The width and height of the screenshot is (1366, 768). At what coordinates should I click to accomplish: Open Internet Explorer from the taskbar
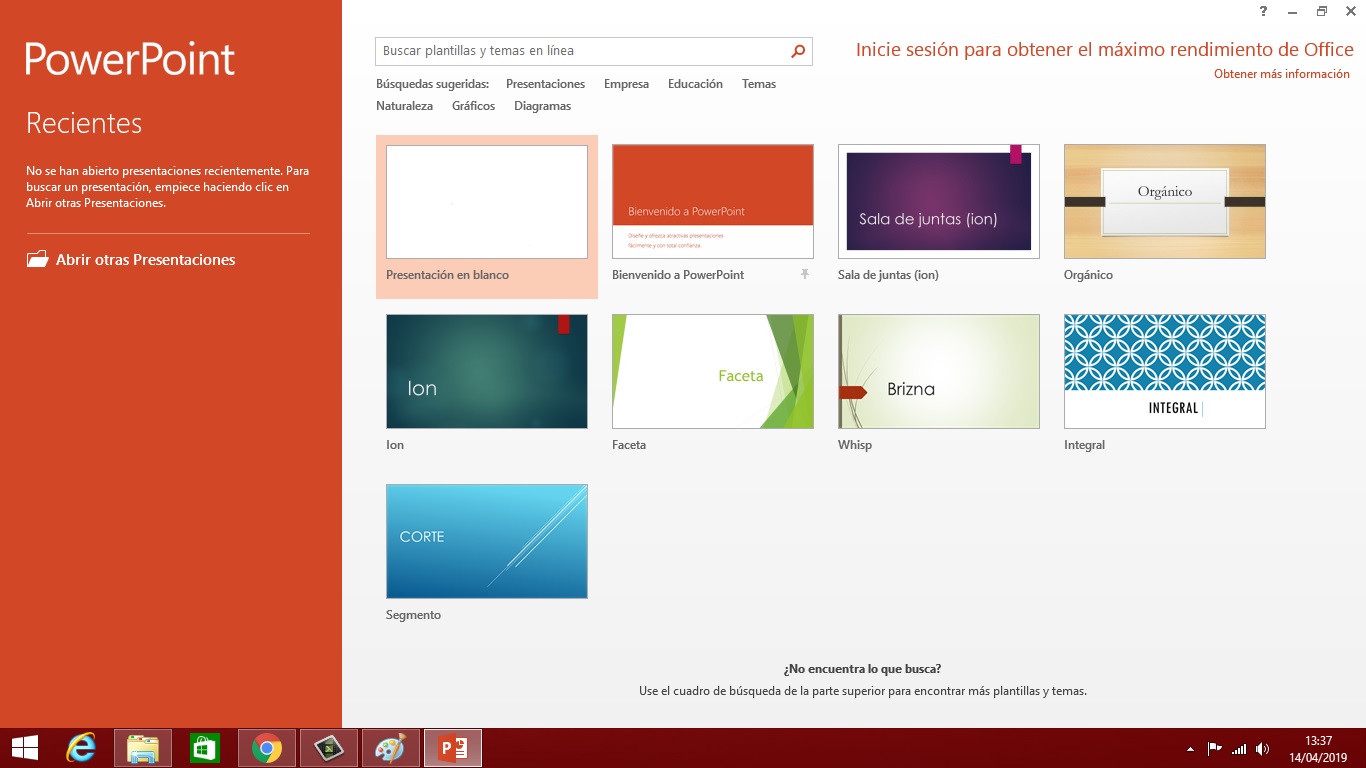[80, 747]
